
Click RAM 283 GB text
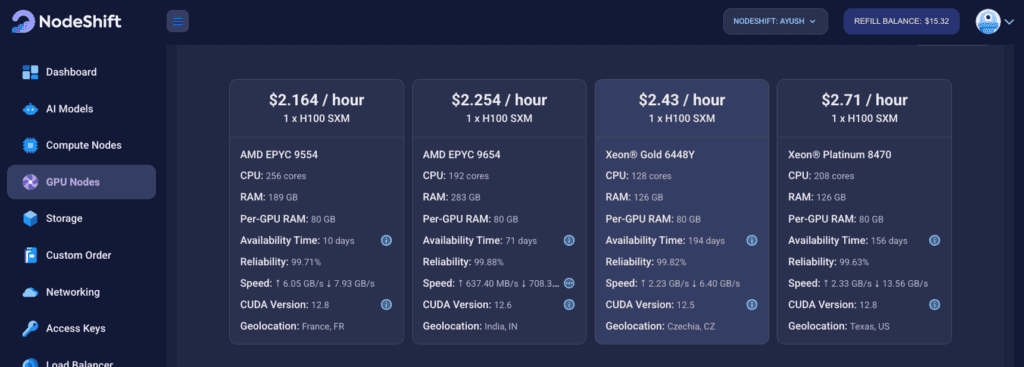[451, 197]
